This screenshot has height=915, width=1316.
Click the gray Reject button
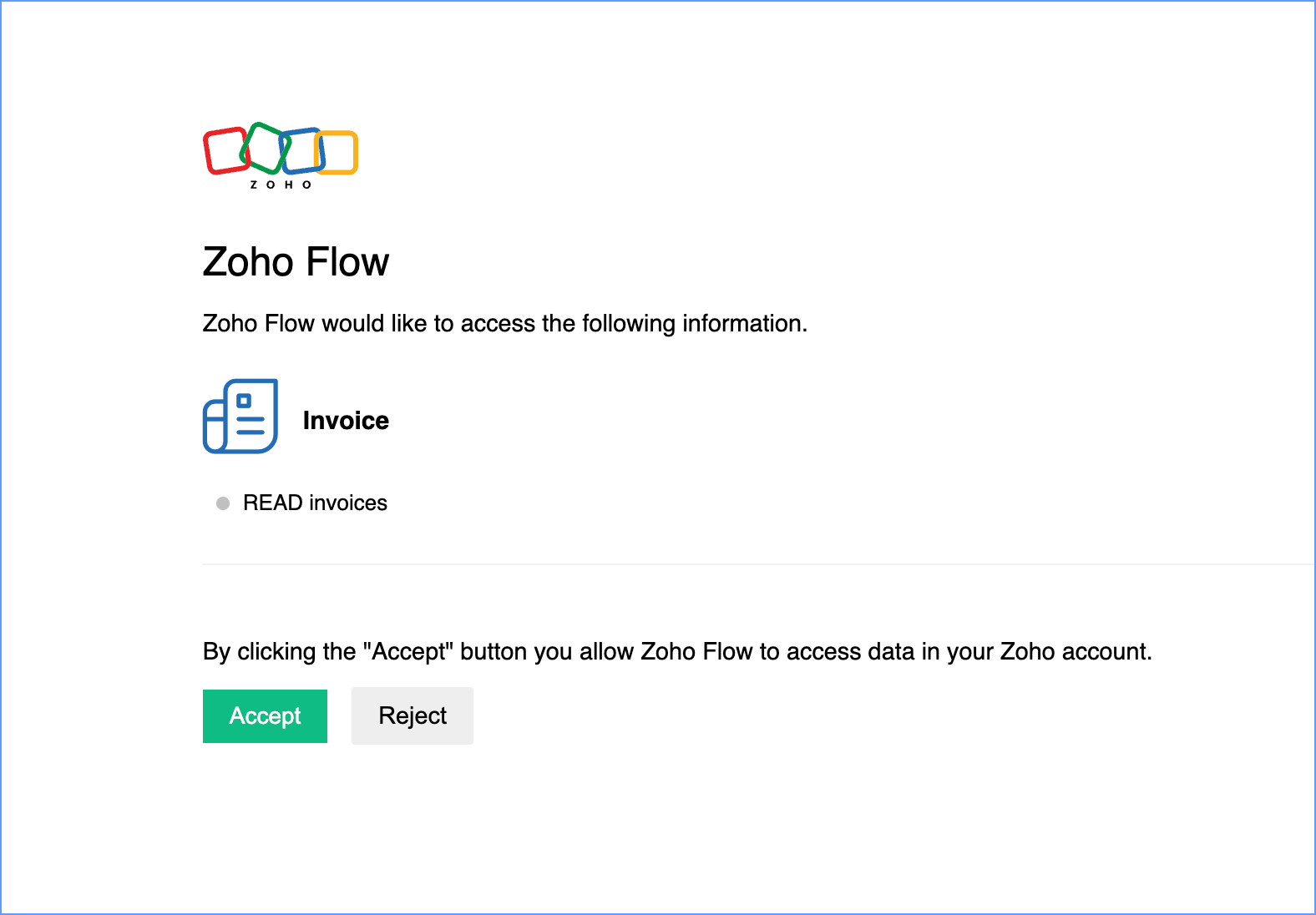413,716
